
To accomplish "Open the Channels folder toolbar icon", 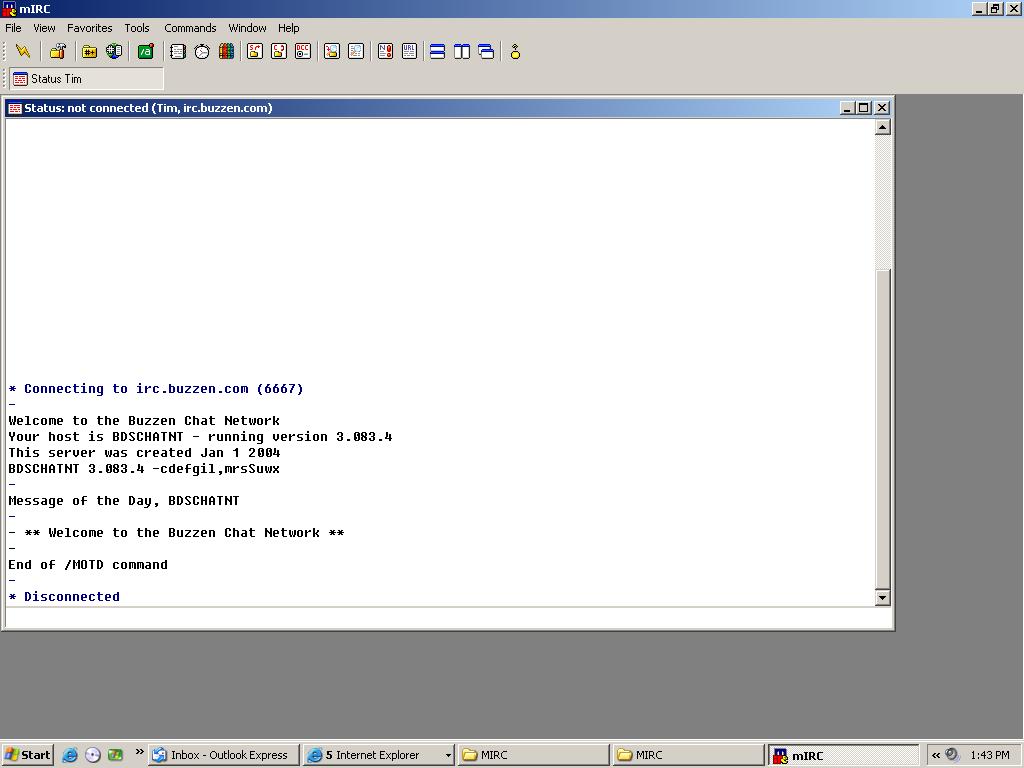I will [x=89, y=52].
